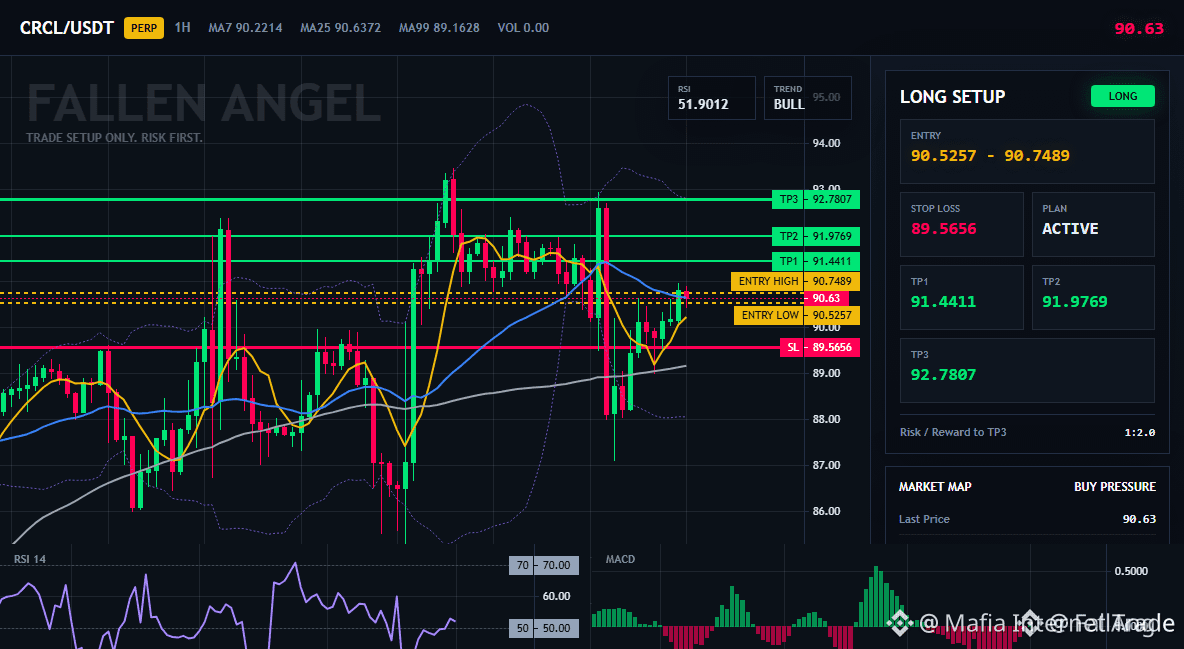Click the MA99 89.1628 indicator readout

439,28
